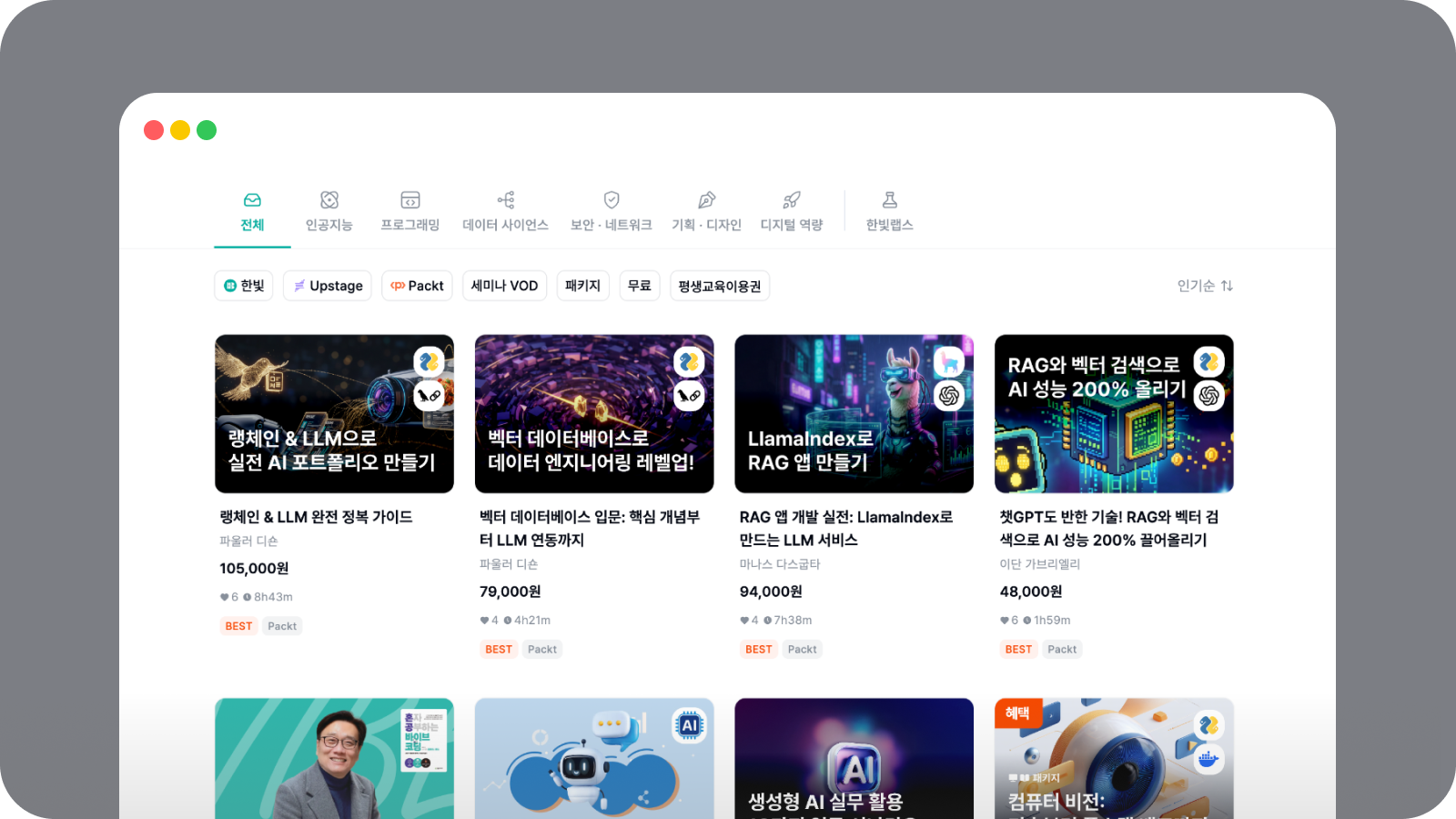Open the 생성형 AI 실무 활용 thumbnail
1456x819 pixels.
coord(854,758)
